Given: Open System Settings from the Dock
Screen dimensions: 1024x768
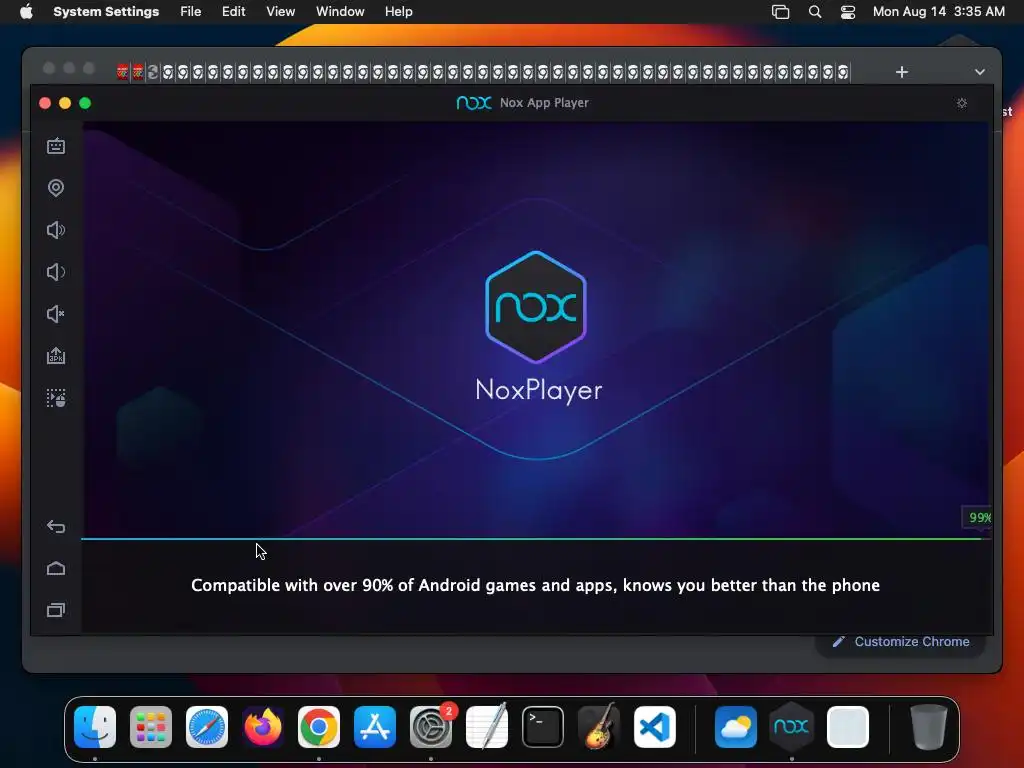Looking at the screenshot, I should point(431,726).
